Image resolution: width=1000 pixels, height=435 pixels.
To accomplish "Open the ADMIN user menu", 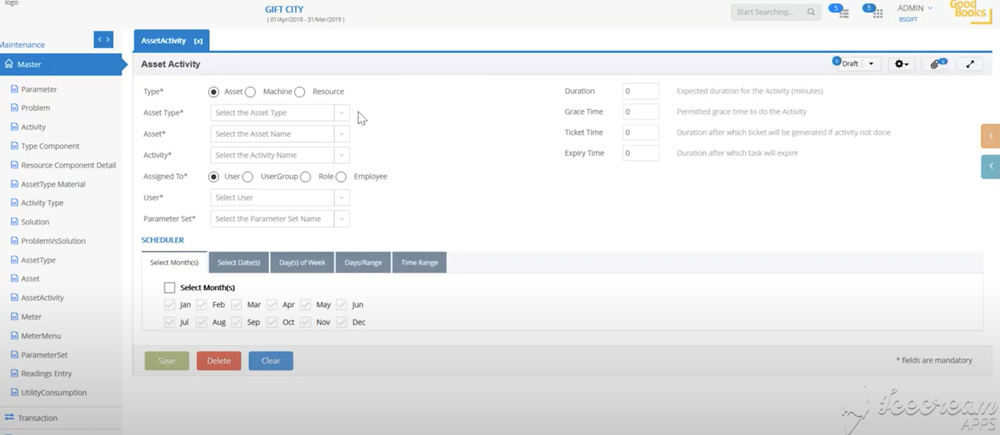I will (915, 8).
